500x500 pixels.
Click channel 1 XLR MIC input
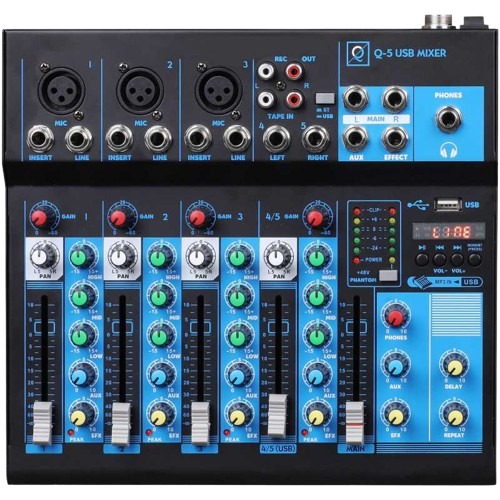[62, 90]
